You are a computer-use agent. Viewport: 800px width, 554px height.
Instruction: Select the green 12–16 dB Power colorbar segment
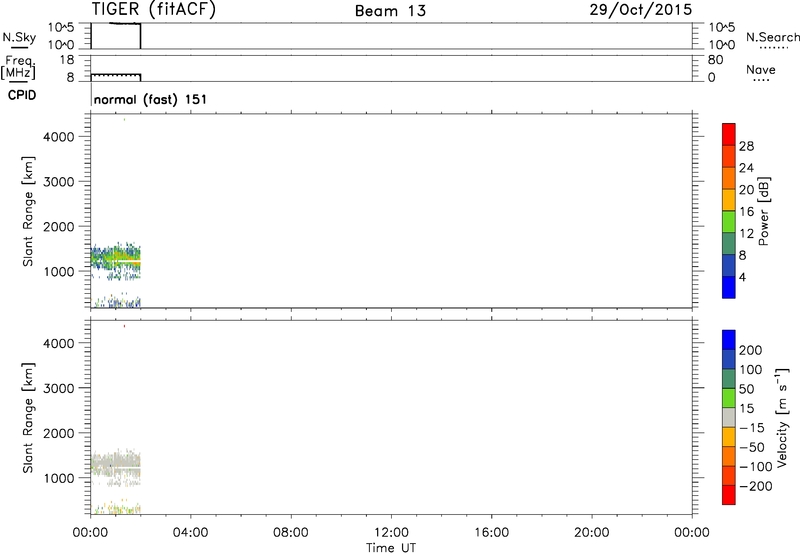[729, 221]
